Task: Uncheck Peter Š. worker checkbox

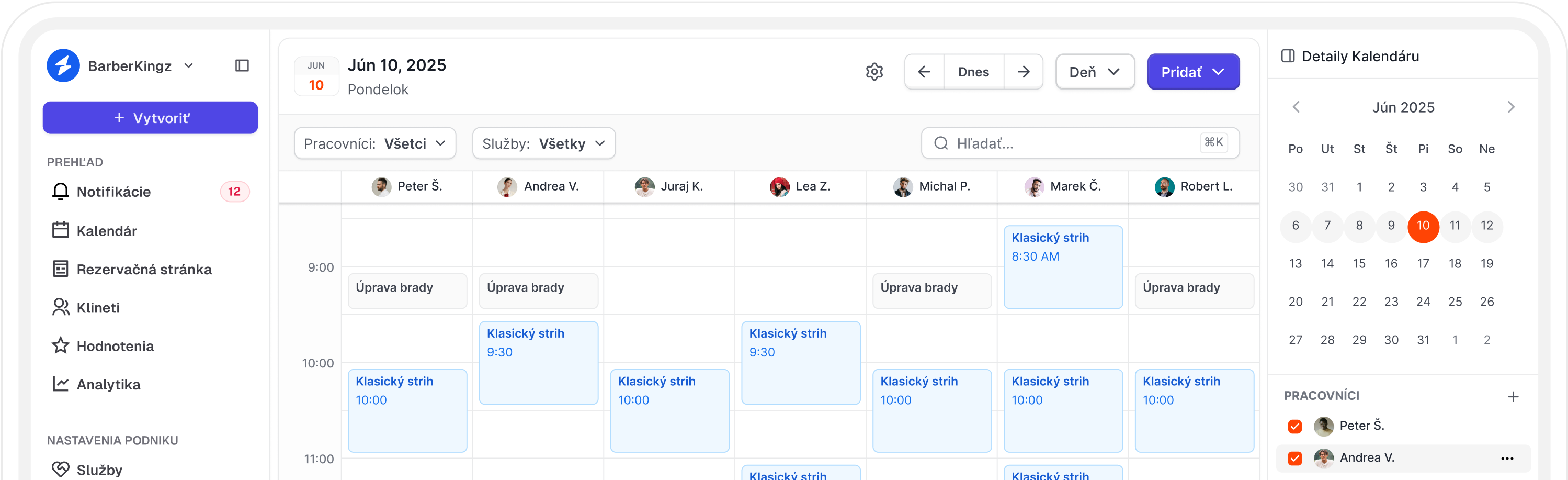Action: coord(1294,427)
